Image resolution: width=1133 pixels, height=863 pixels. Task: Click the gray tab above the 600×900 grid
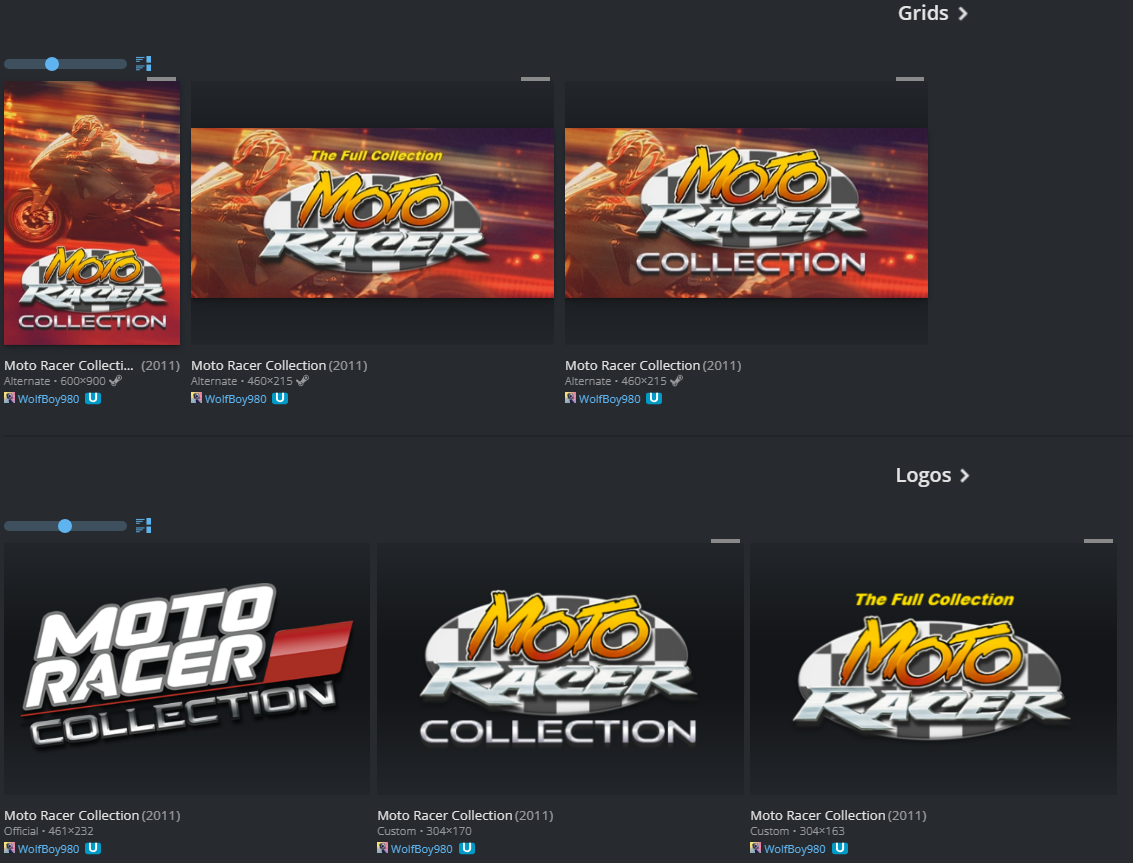(161, 79)
